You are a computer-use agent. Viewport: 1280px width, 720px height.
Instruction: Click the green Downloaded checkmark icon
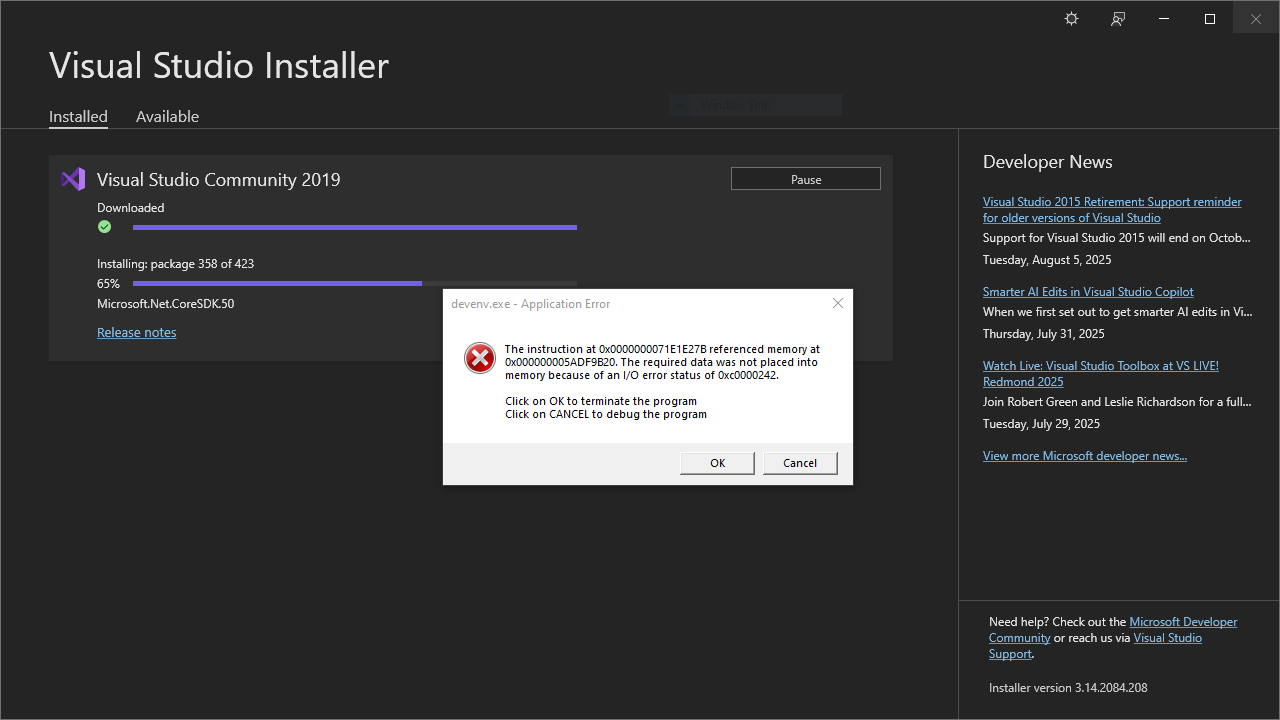pos(104,227)
